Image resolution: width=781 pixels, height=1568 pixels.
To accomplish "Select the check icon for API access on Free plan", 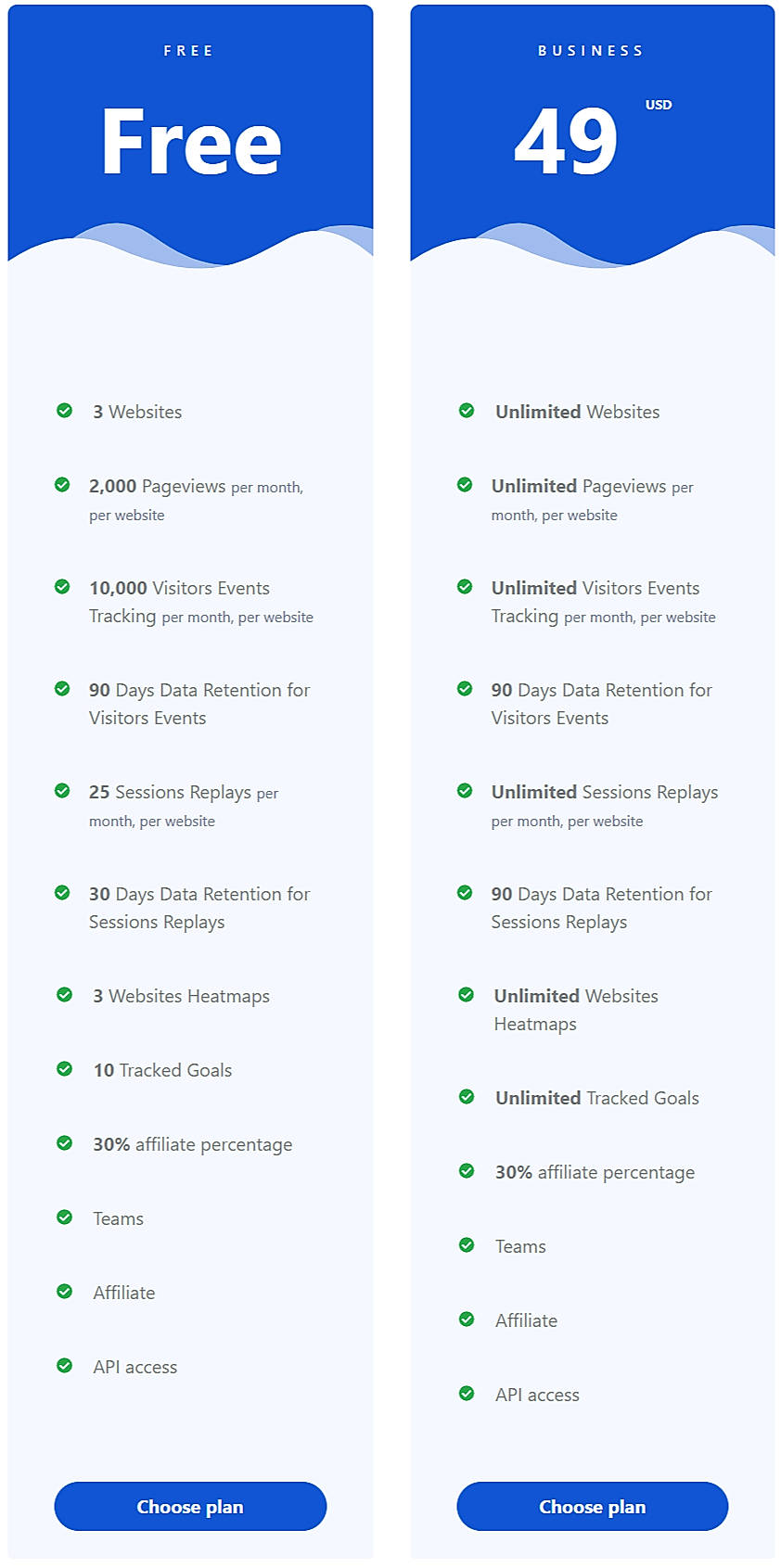I will [63, 1364].
